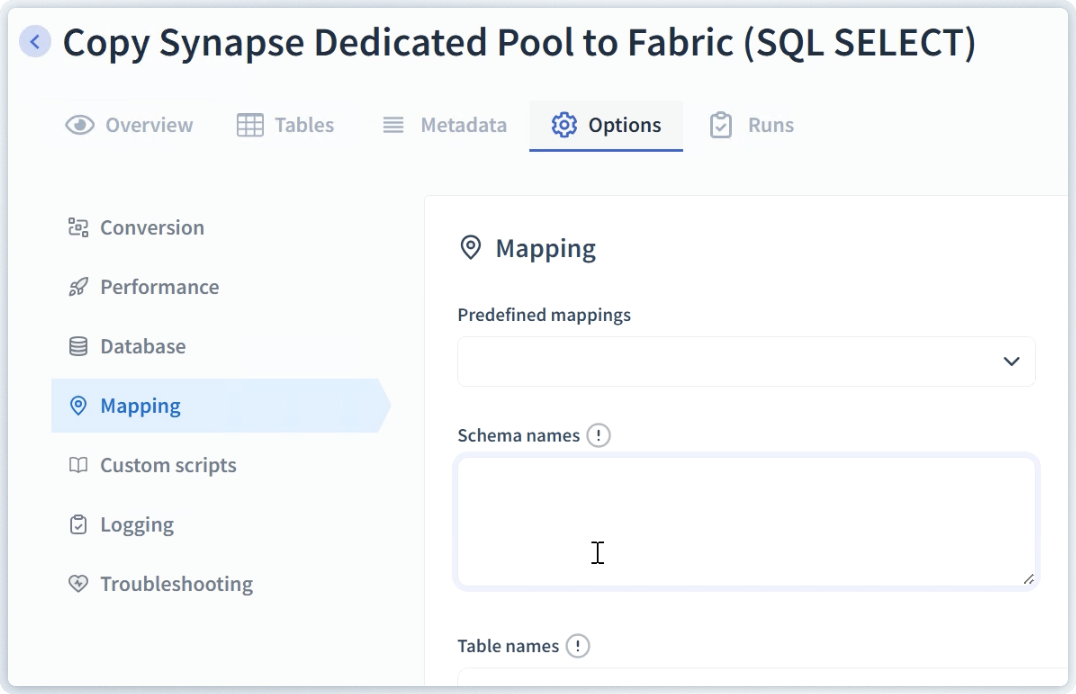Click the Troubleshooting heart icon

point(78,584)
